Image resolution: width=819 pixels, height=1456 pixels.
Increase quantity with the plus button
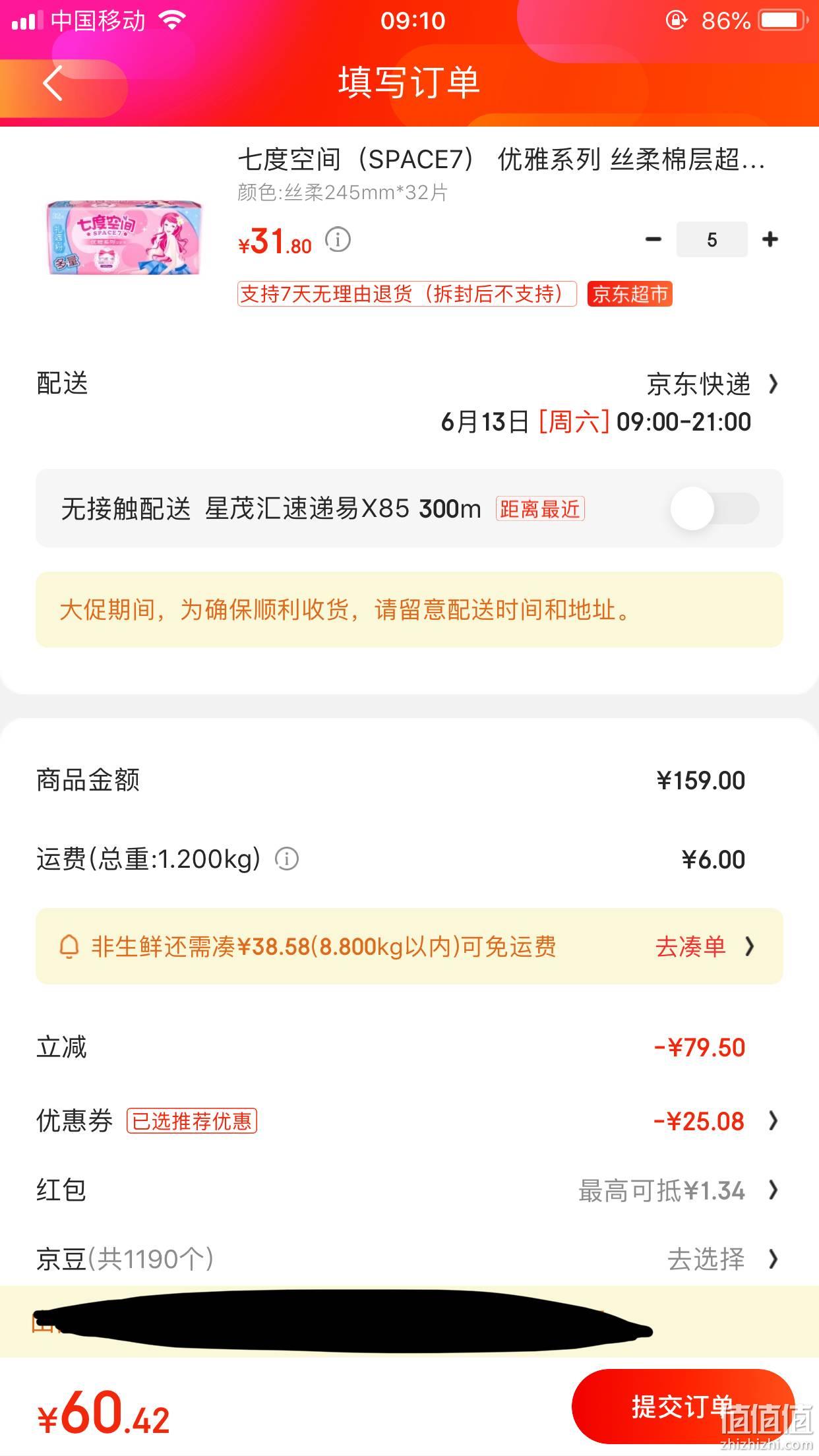(x=770, y=239)
